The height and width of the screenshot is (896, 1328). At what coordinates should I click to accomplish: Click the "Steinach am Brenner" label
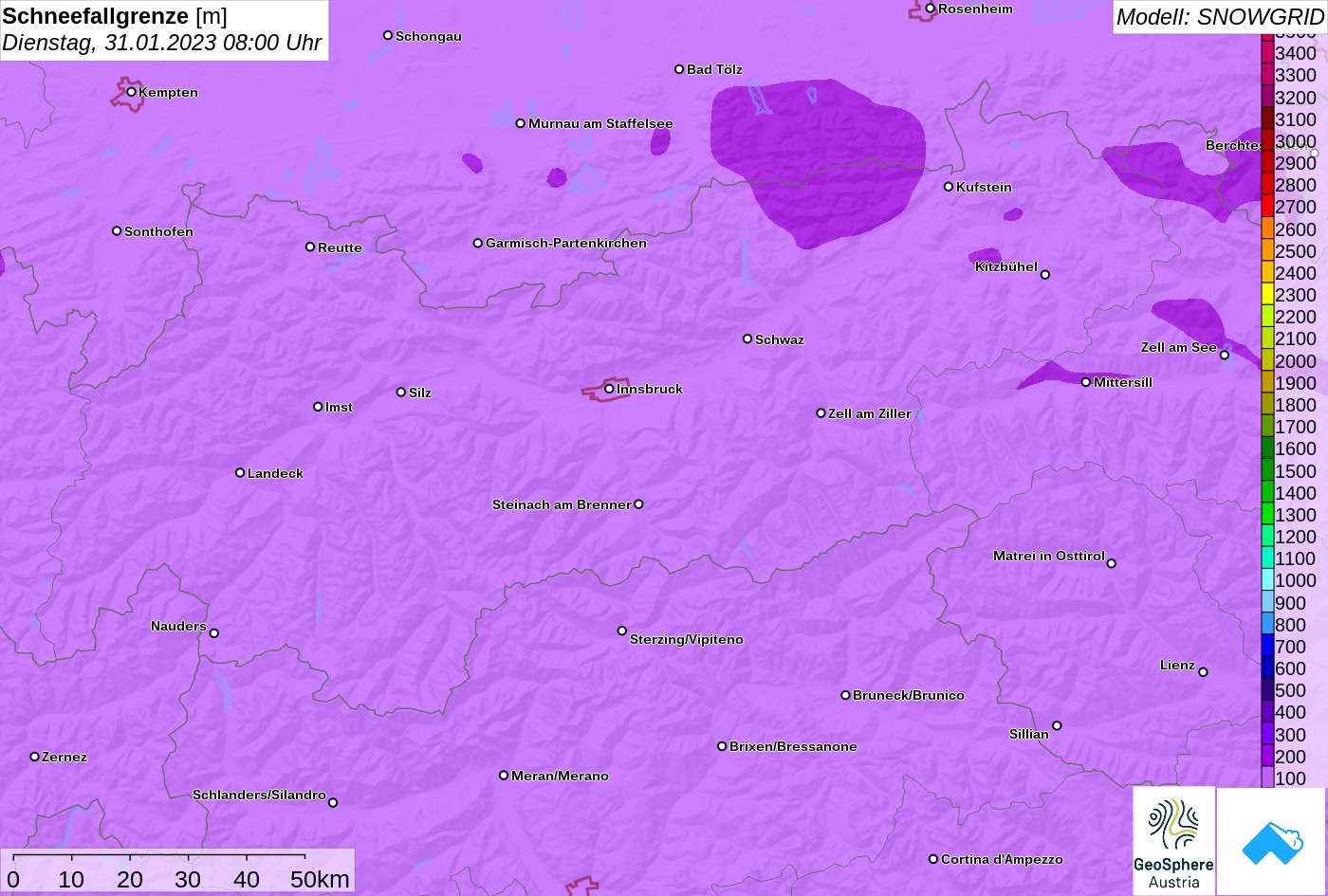click(562, 504)
